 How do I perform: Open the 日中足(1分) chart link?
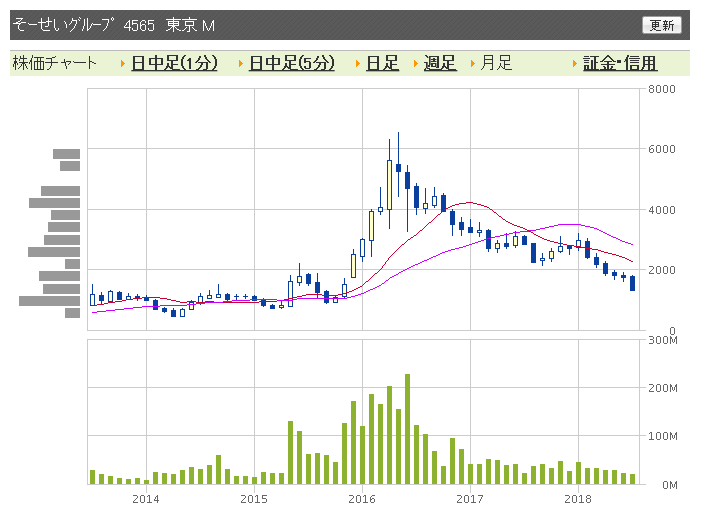(x=174, y=63)
